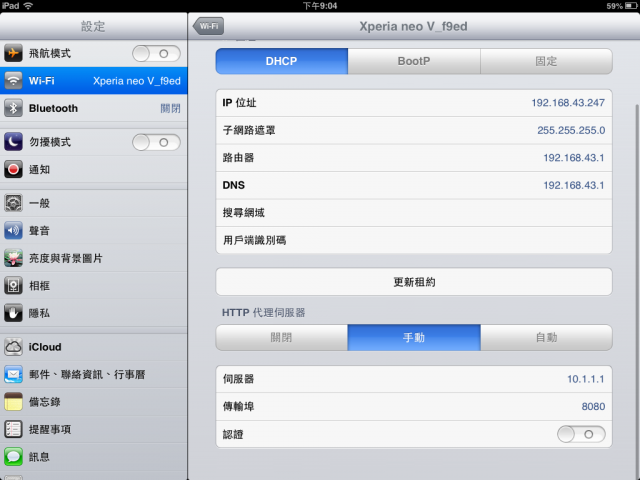Image resolution: width=640 pixels, height=480 pixels.
Task: Toggle the proxy Authentication (認證) switch
Action: tap(581, 434)
